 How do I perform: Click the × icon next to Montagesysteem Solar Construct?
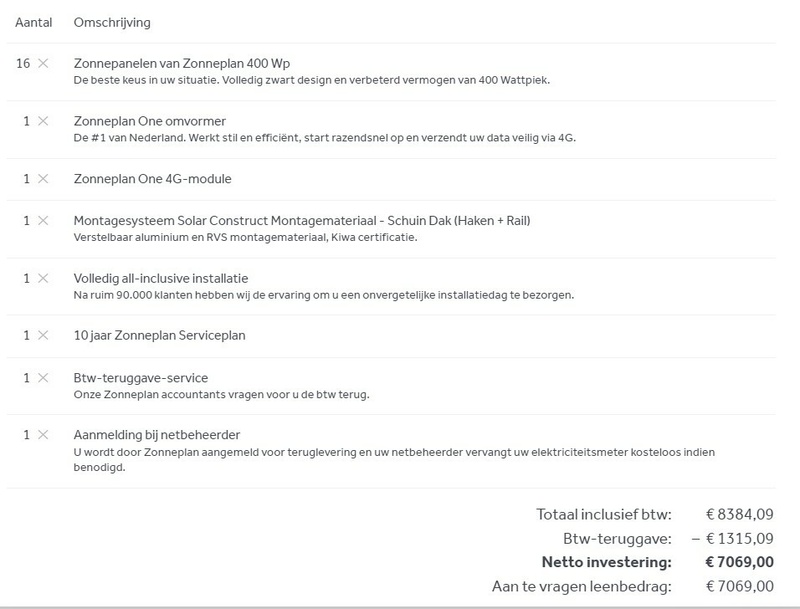(42, 221)
